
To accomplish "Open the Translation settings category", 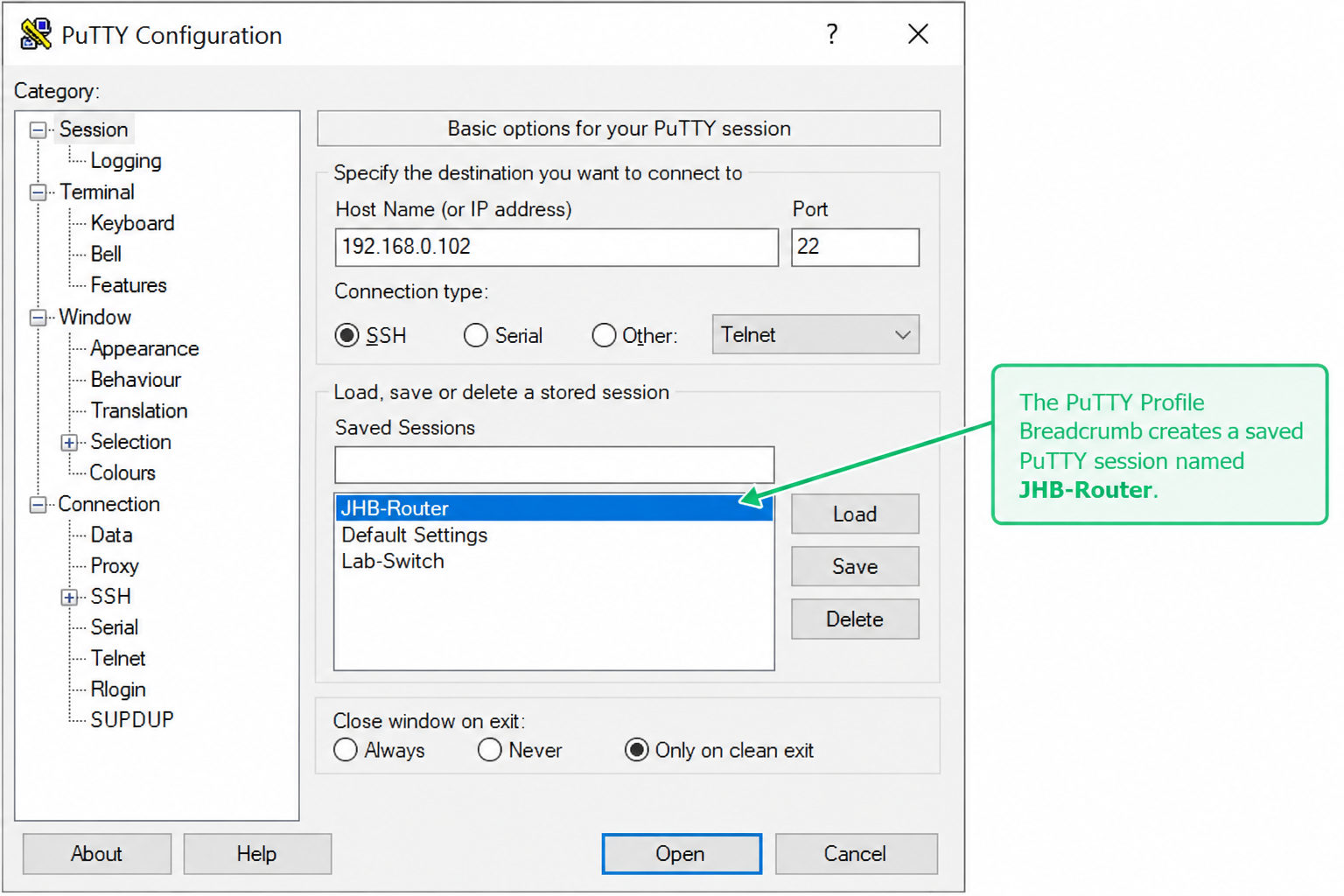I will tap(139, 410).
